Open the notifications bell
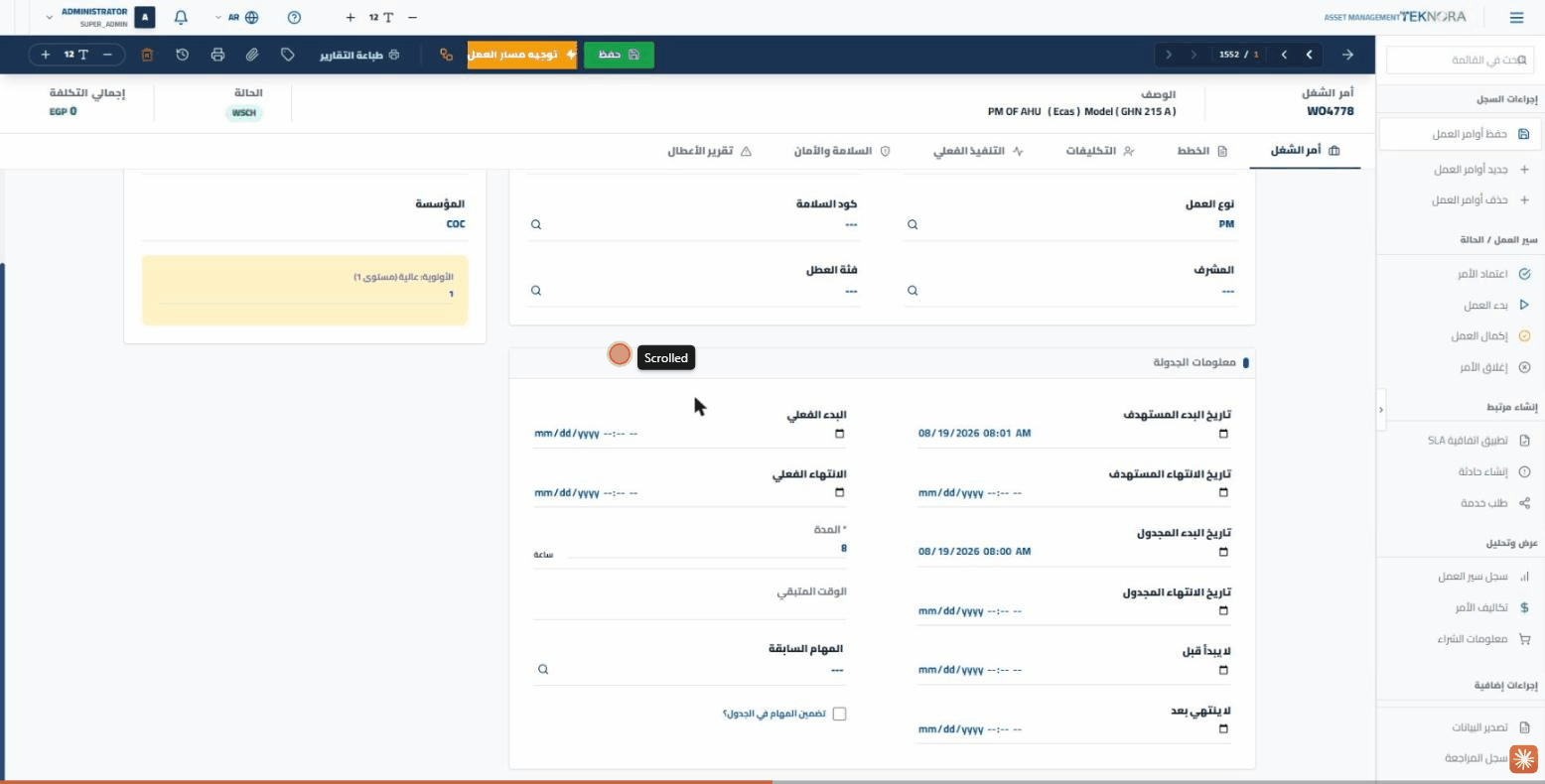Viewport: 1545px width, 784px height. [x=181, y=17]
